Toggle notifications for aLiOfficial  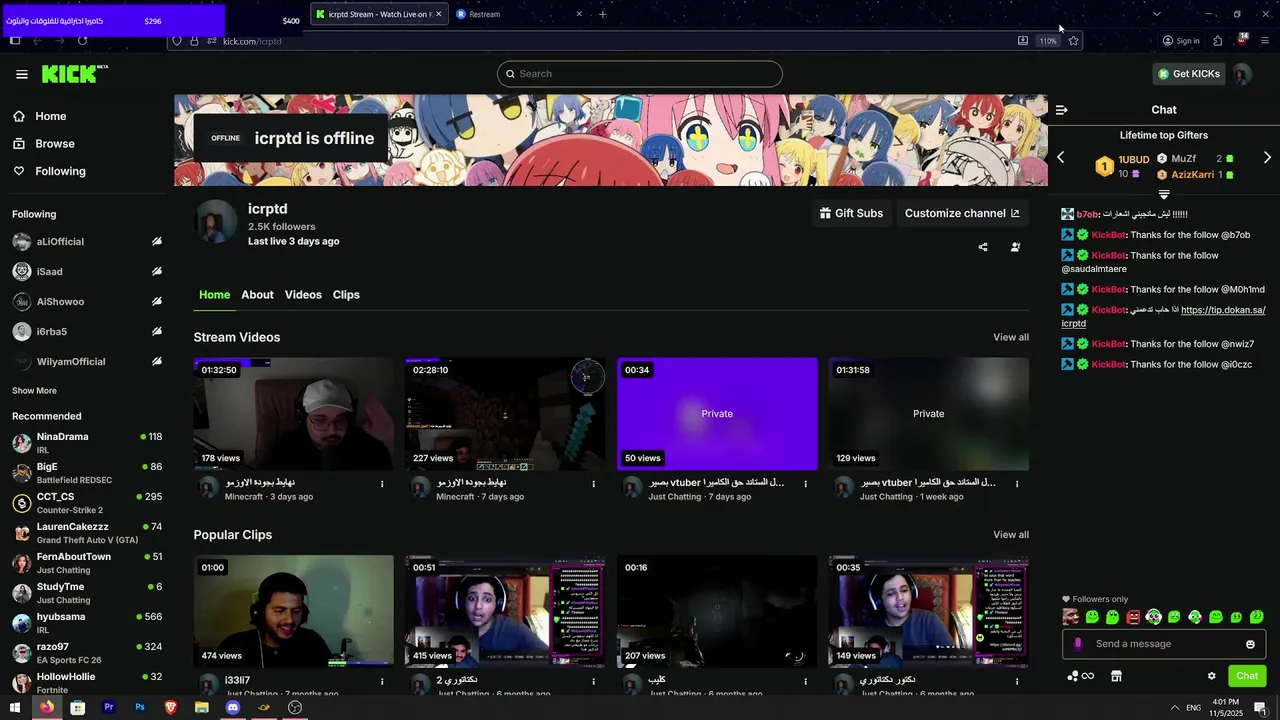coord(156,241)
